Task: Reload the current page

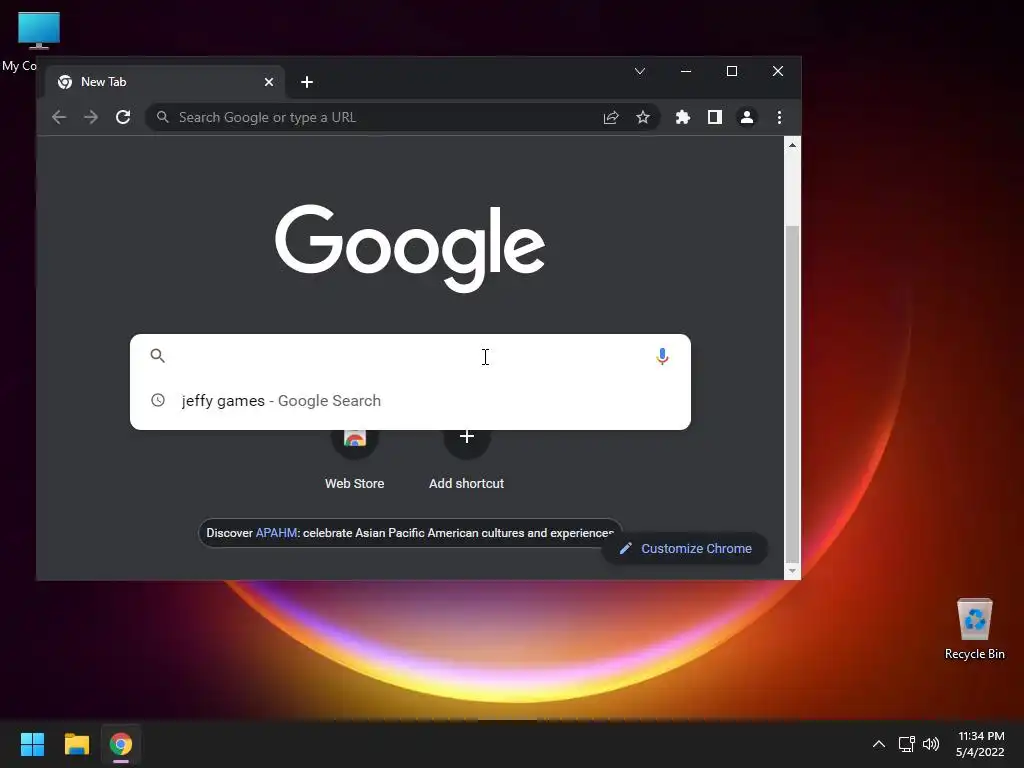Action: [x=123, y=117]
